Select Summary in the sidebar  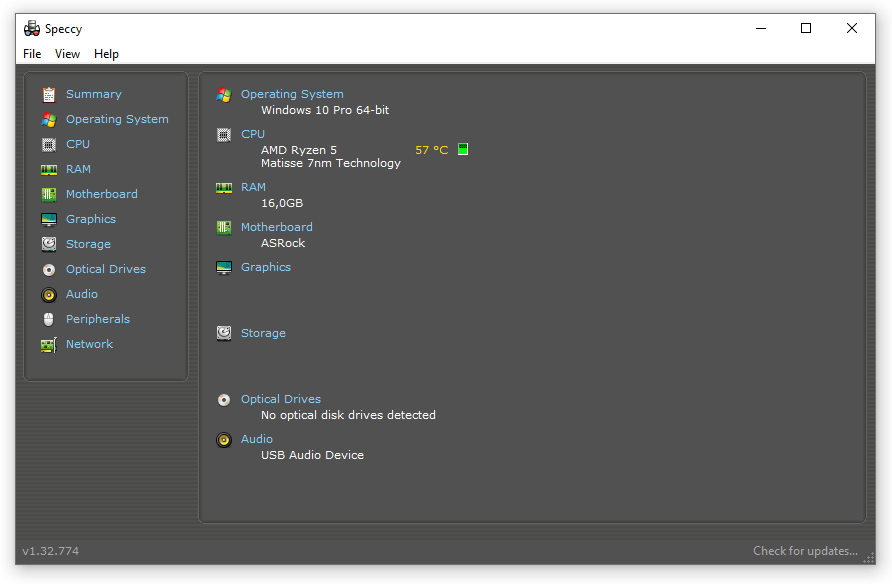(94, 94)
